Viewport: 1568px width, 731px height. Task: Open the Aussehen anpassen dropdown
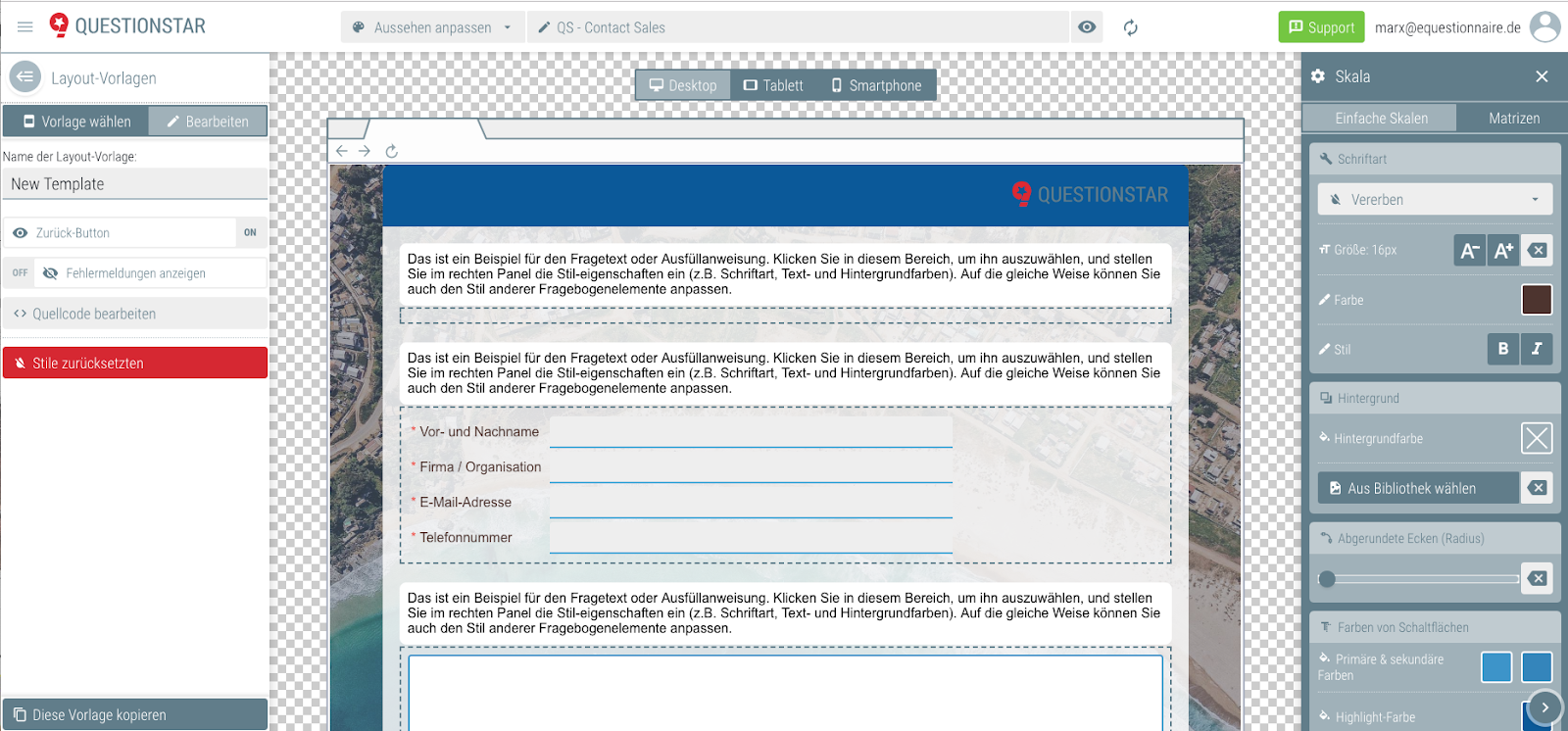pos(432,27)
